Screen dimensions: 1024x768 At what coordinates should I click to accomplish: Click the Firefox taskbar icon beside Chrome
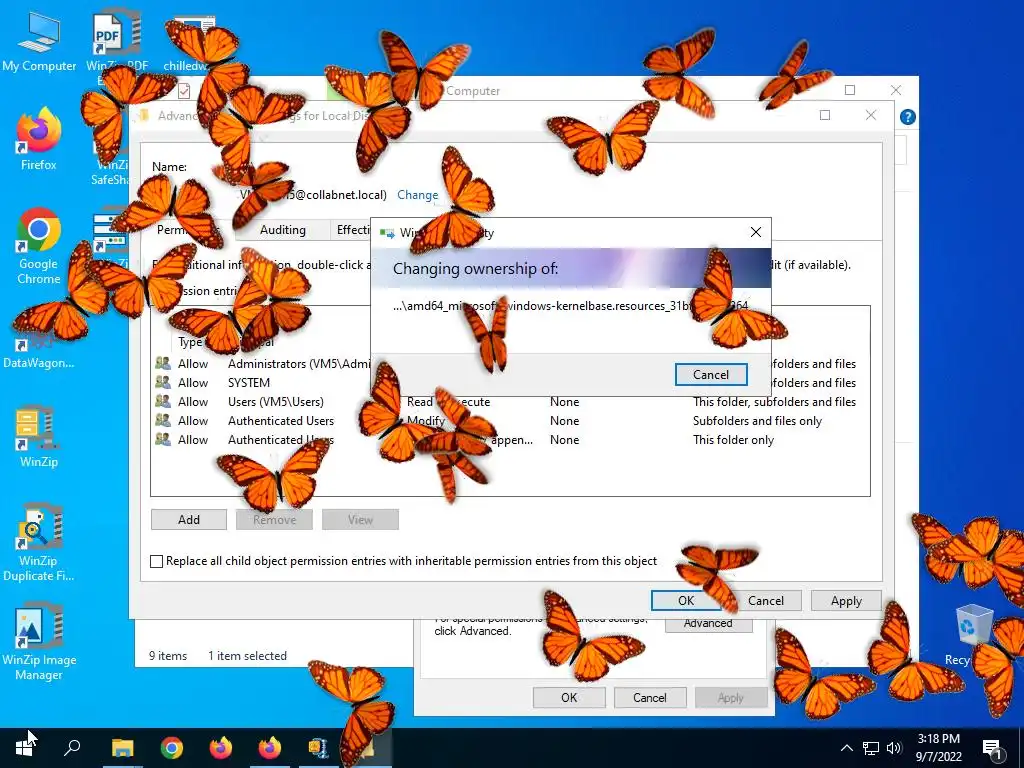pos(221,748)
